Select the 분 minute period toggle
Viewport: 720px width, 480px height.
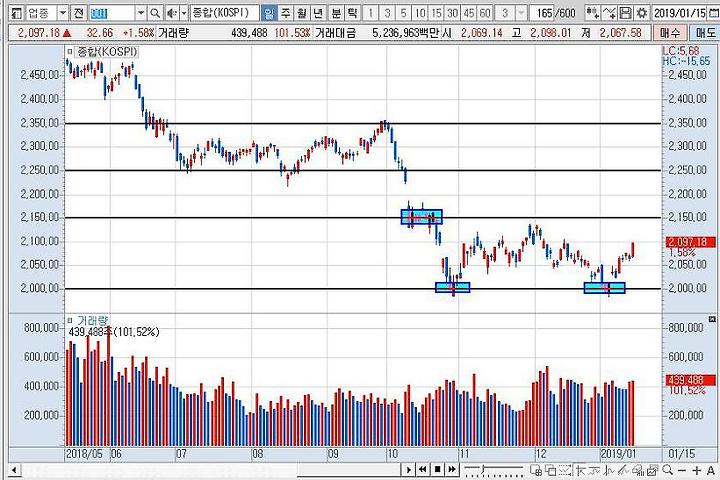tap(337, 13)
